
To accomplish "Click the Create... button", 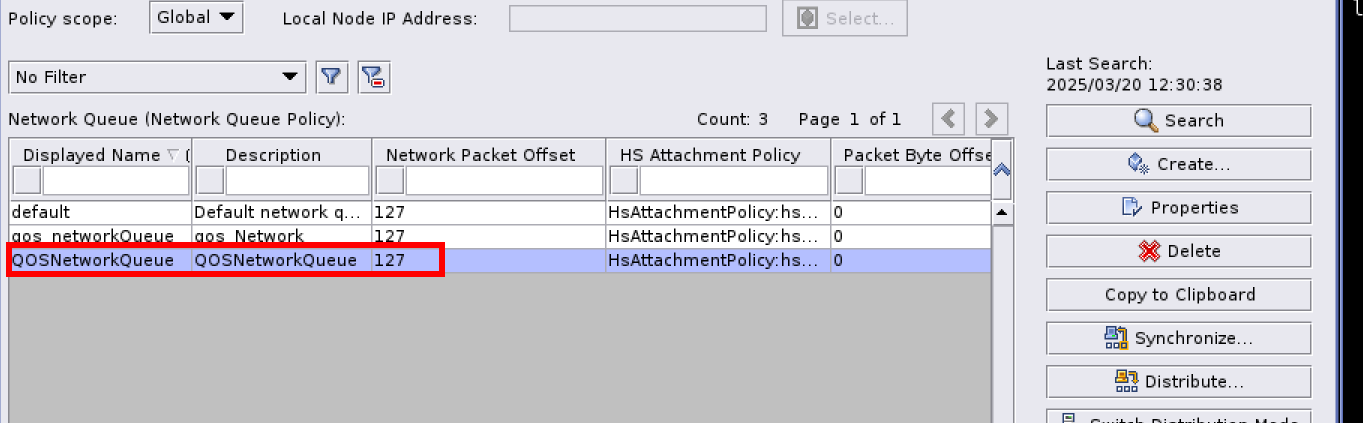I will (x=1178, y=164).
